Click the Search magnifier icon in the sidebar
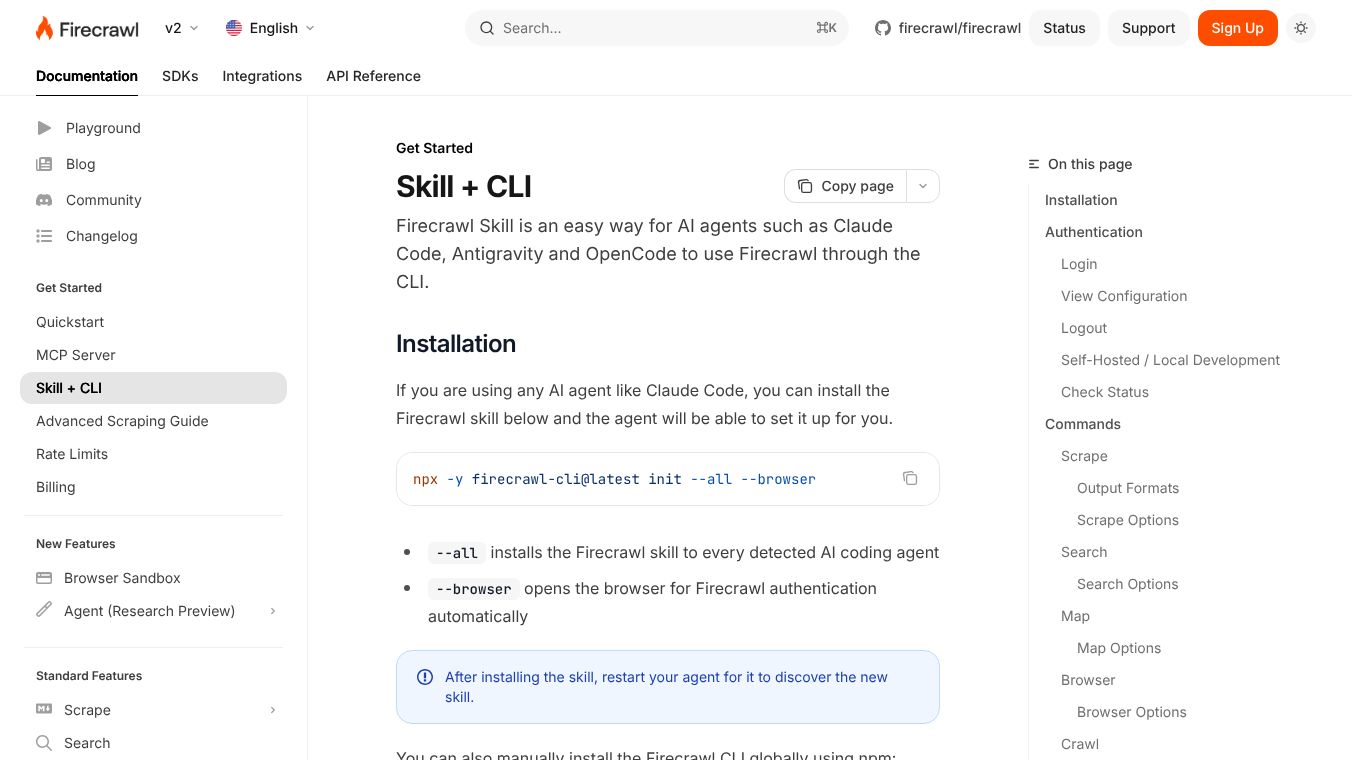The image size is (1352, 760). (x=44, y=743)
